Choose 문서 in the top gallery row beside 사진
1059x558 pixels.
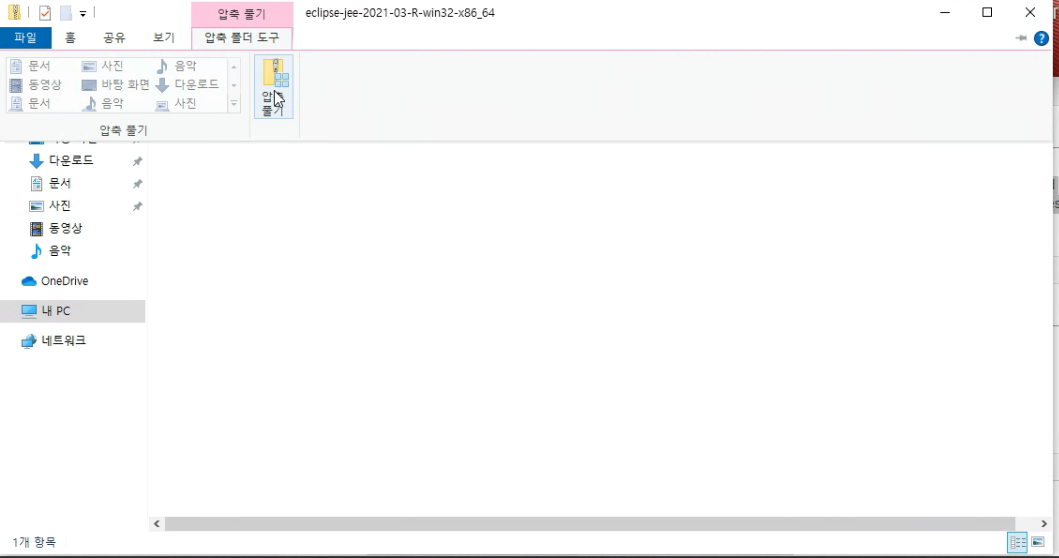tap(30, 66)
